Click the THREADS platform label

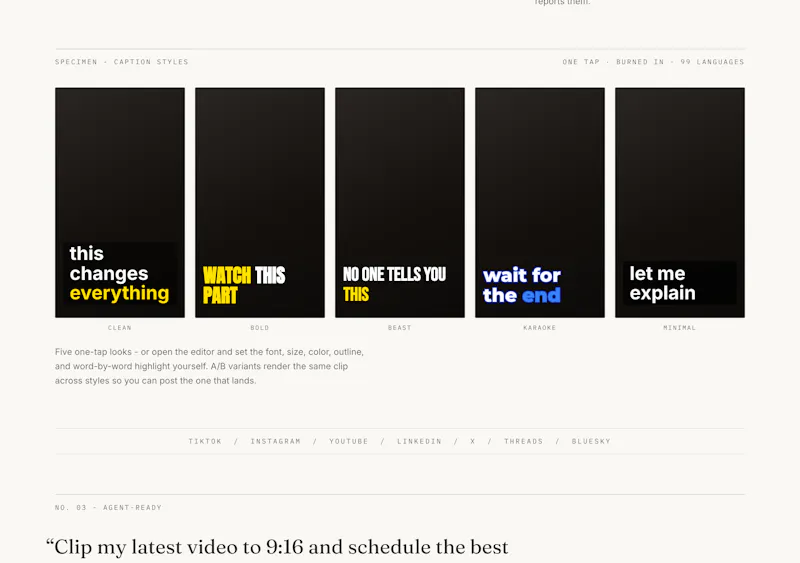523,441
